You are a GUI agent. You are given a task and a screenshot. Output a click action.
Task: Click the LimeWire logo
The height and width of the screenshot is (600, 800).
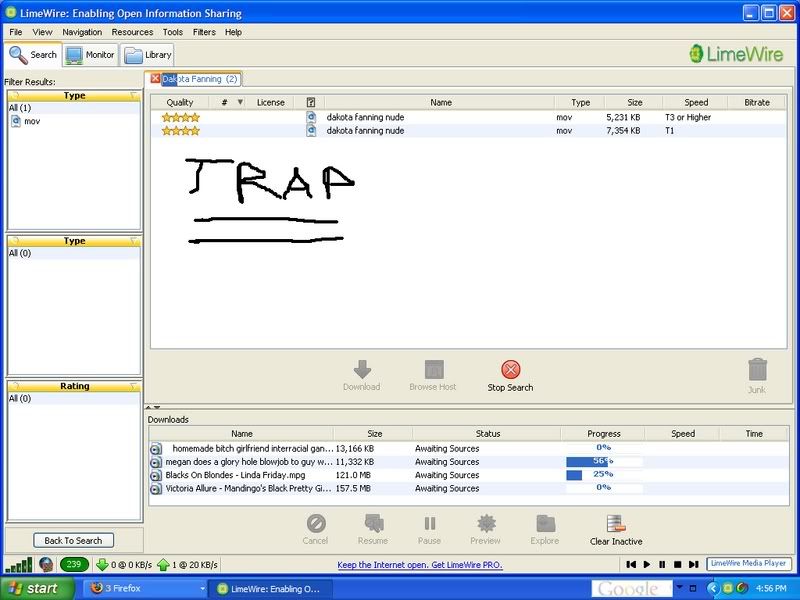pos(736,54)
